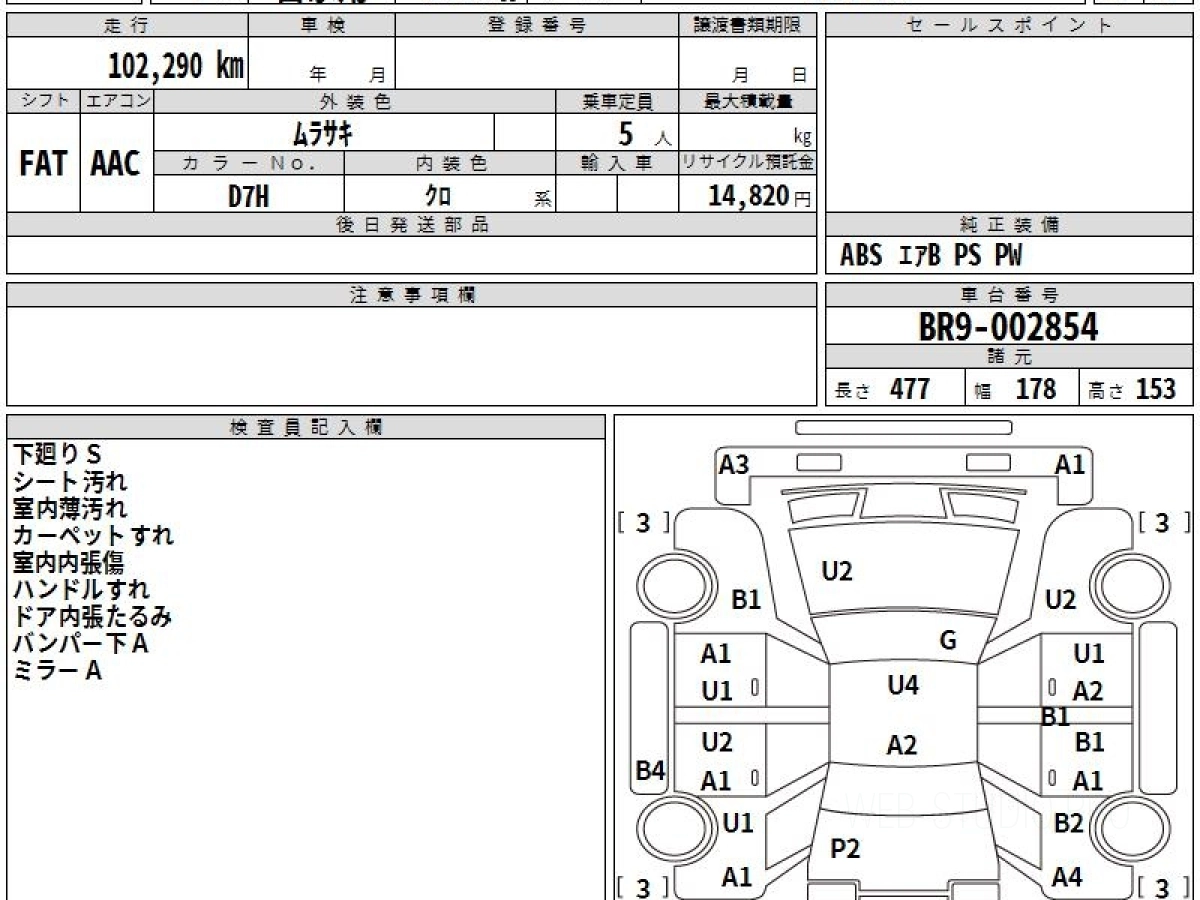Screen dimensions: 1200x900
Task: Select inspector note 下廻りS
Action: pos(57,454)
